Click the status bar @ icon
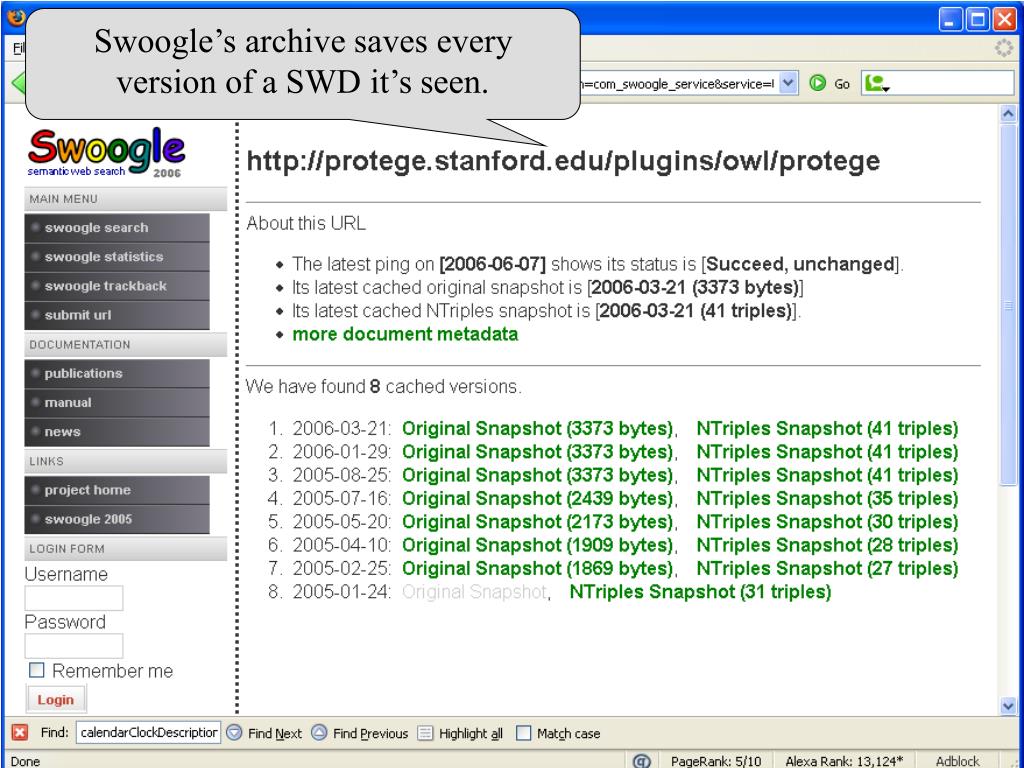 tap(642, 761)
